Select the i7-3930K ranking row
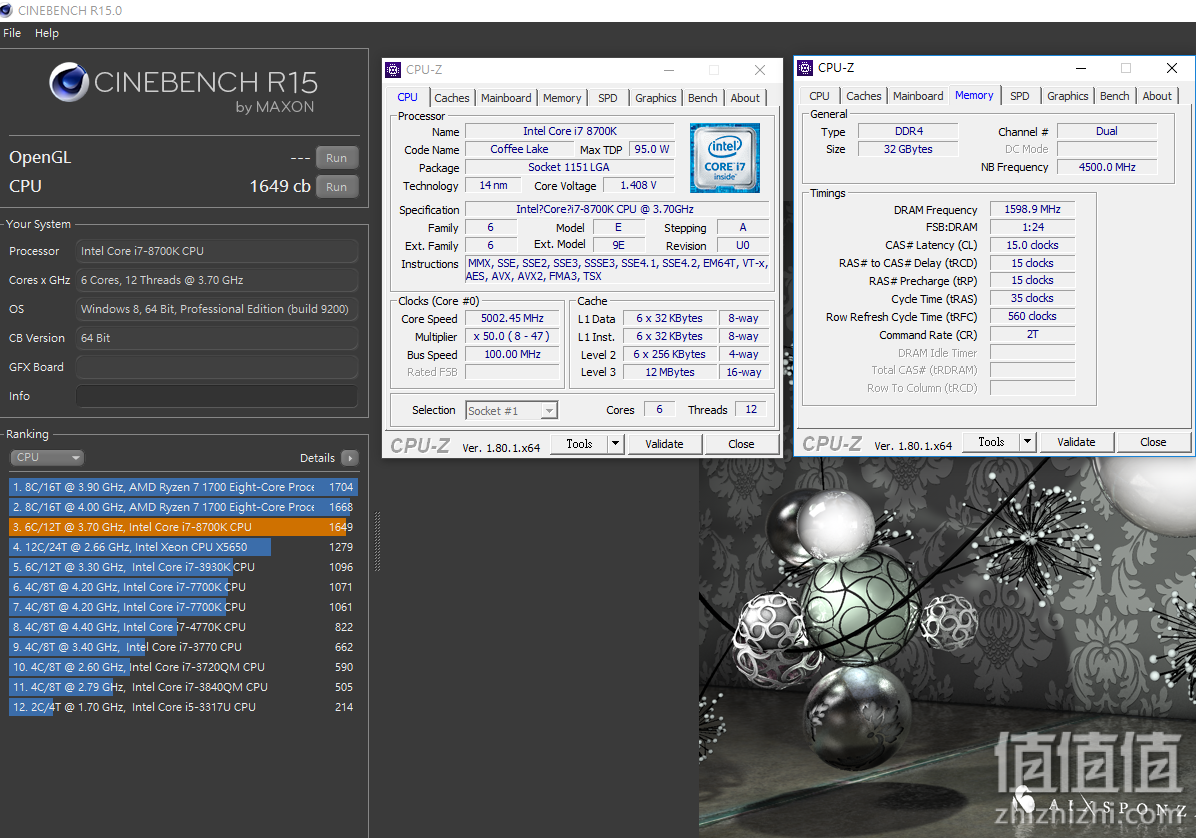 tap(183, 567)
